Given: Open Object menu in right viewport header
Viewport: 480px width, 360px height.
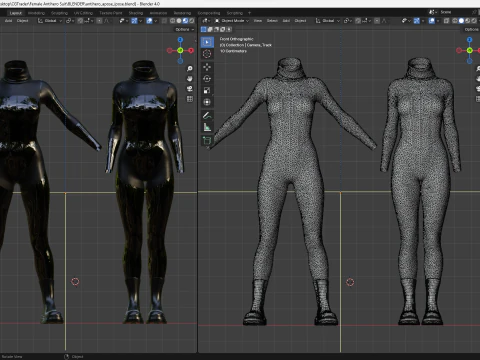Looking at the screenshot, I should [x=300, y=21].
